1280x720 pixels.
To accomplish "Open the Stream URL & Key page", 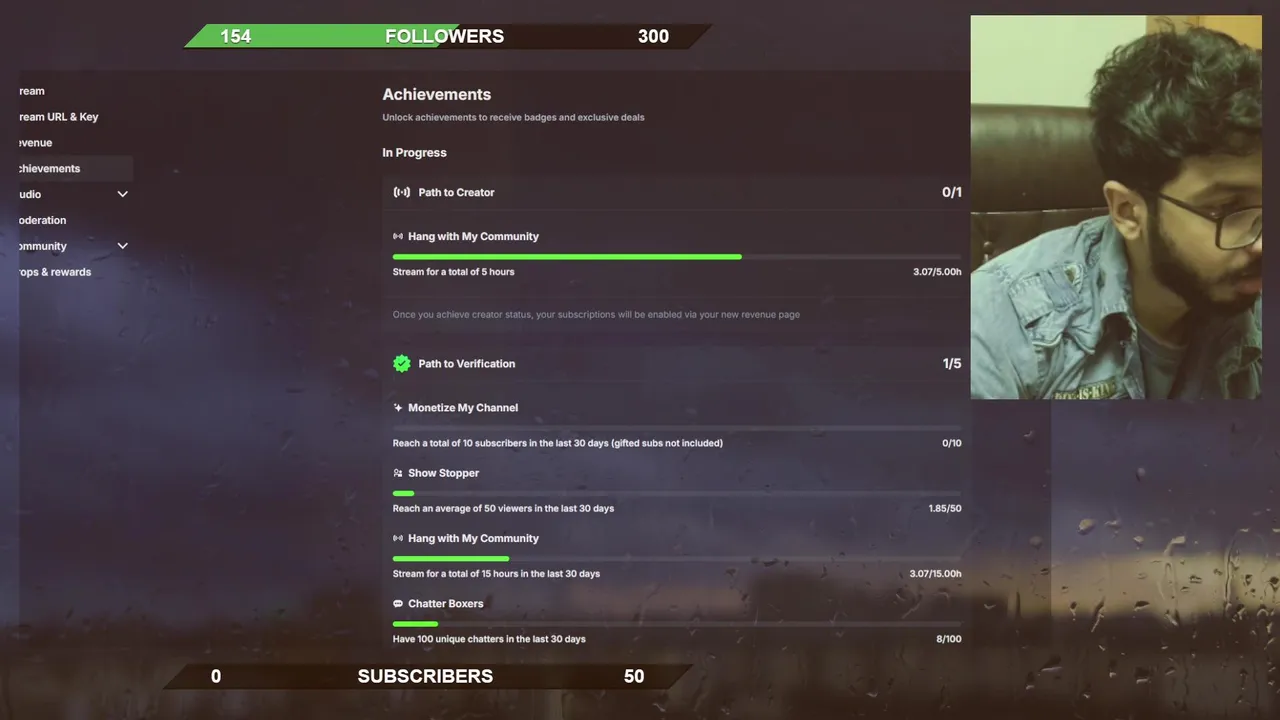I will coord(59,117).
